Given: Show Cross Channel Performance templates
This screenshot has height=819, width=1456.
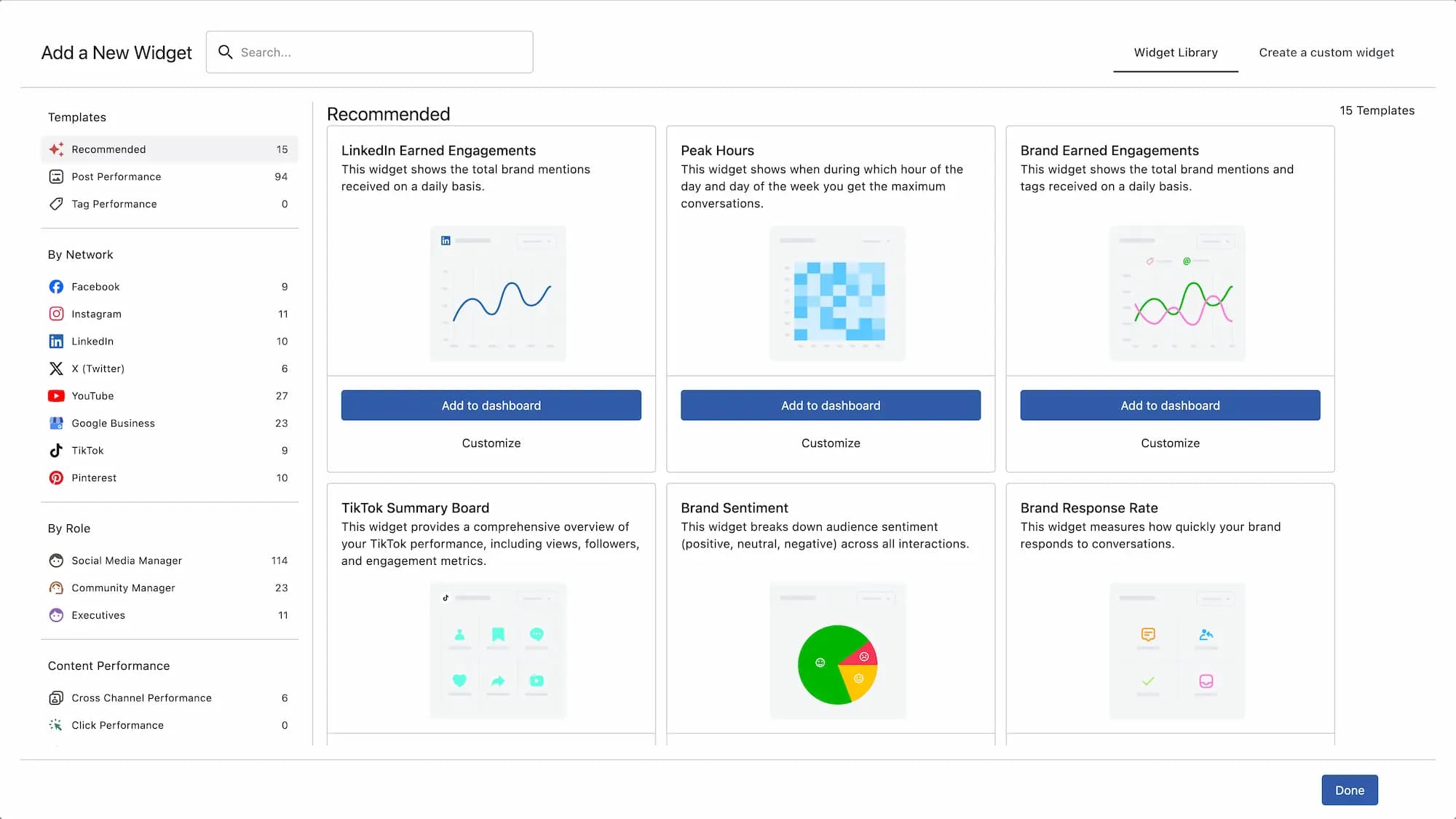Looking at the screenshot, I should point(141,698).
